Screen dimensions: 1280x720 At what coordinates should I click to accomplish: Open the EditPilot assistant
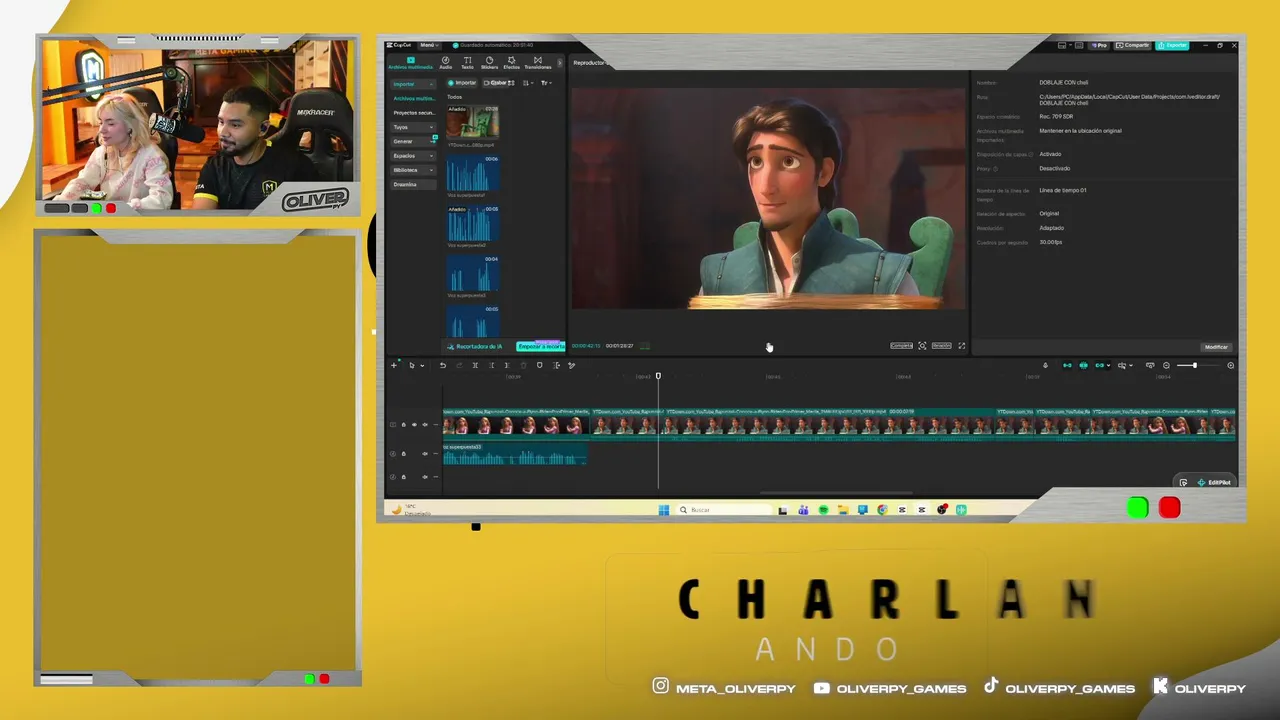point(1214,483)
